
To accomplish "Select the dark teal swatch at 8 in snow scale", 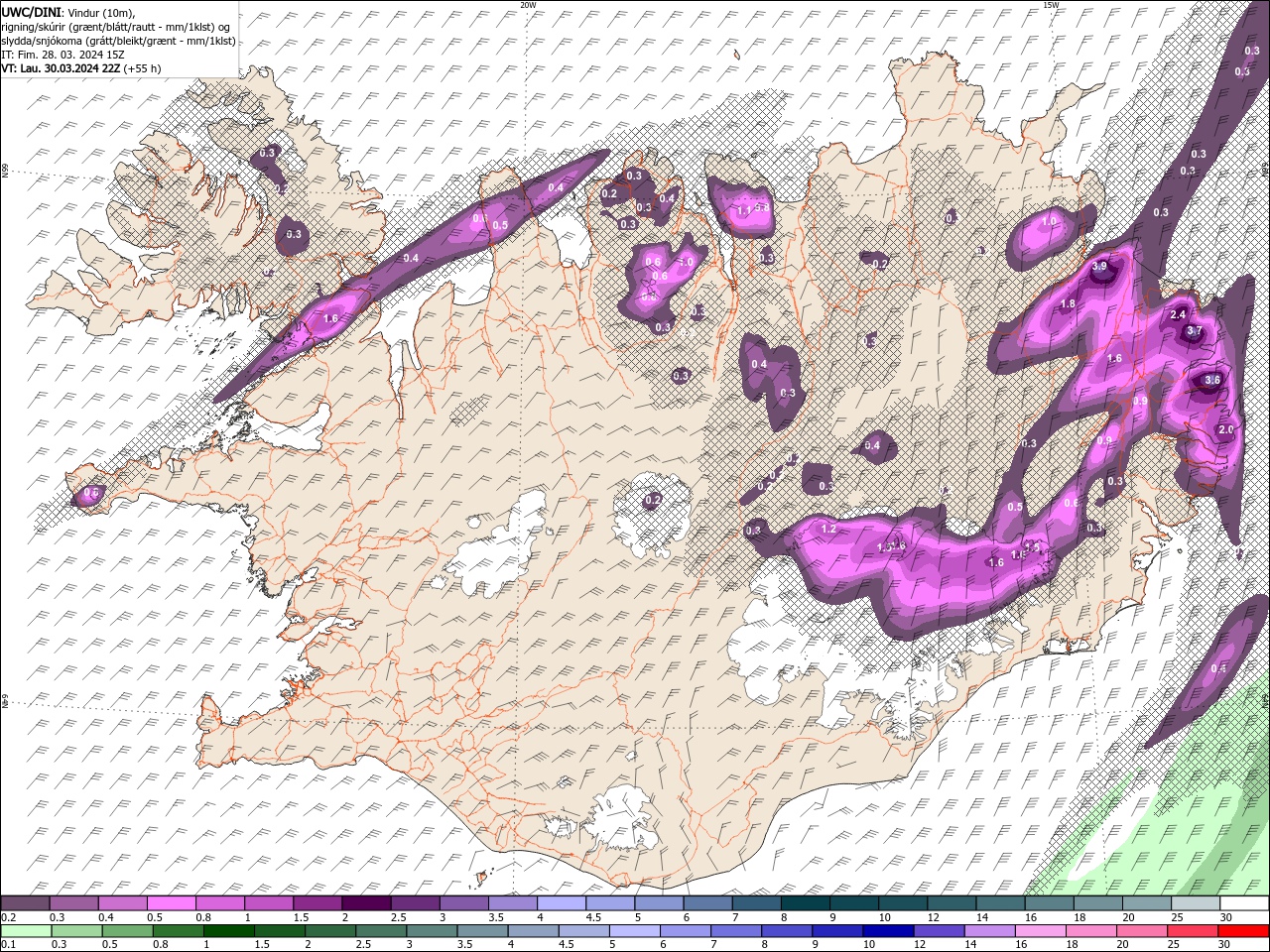I will [805, 903].
